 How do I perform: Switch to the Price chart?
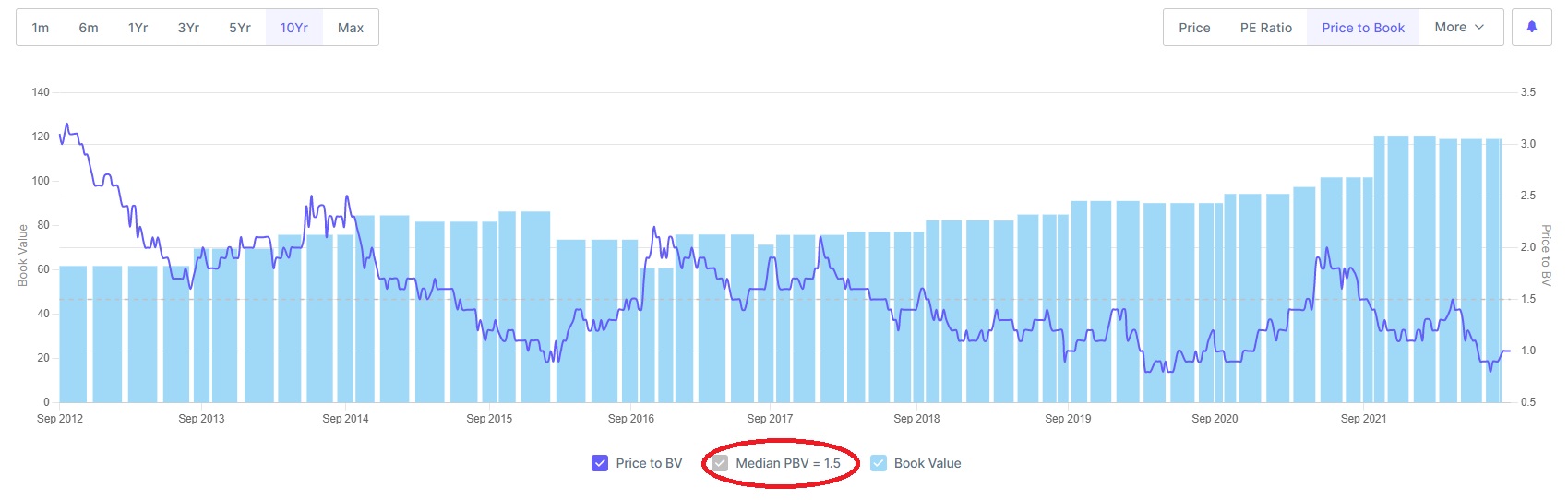tap(1194, 28)
